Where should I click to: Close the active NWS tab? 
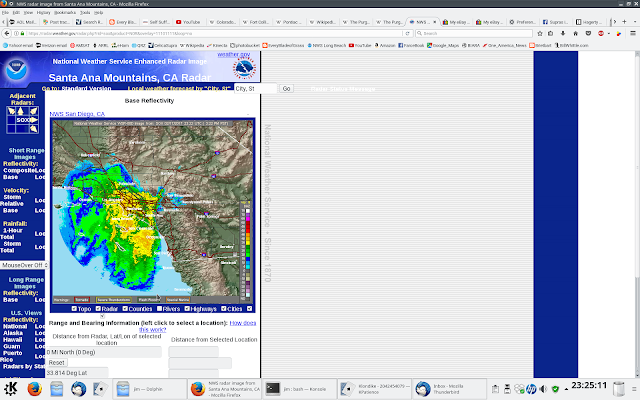click(435, 22)
